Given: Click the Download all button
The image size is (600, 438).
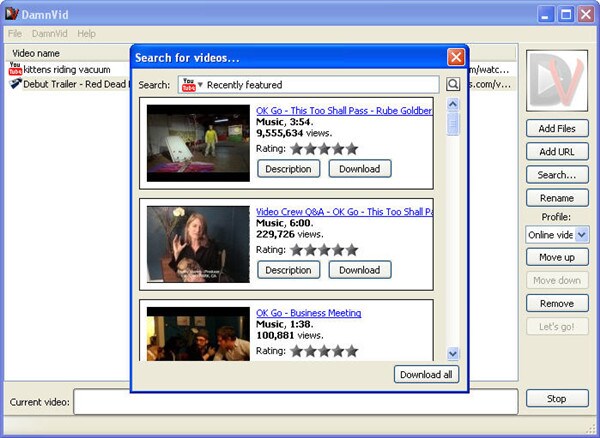Looking at the screenshot, I should (426, 374).
